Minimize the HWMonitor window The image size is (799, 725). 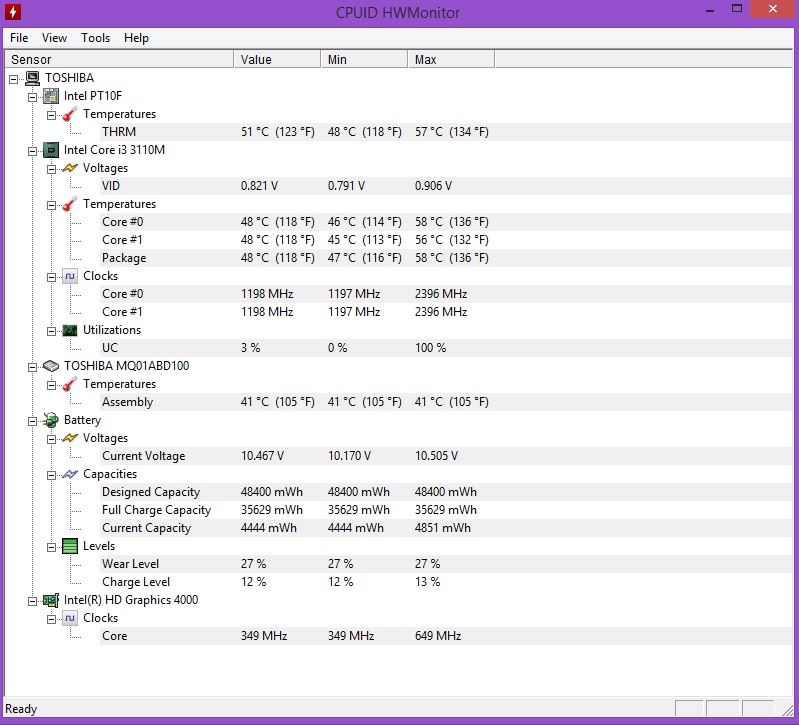pos(710,10)
